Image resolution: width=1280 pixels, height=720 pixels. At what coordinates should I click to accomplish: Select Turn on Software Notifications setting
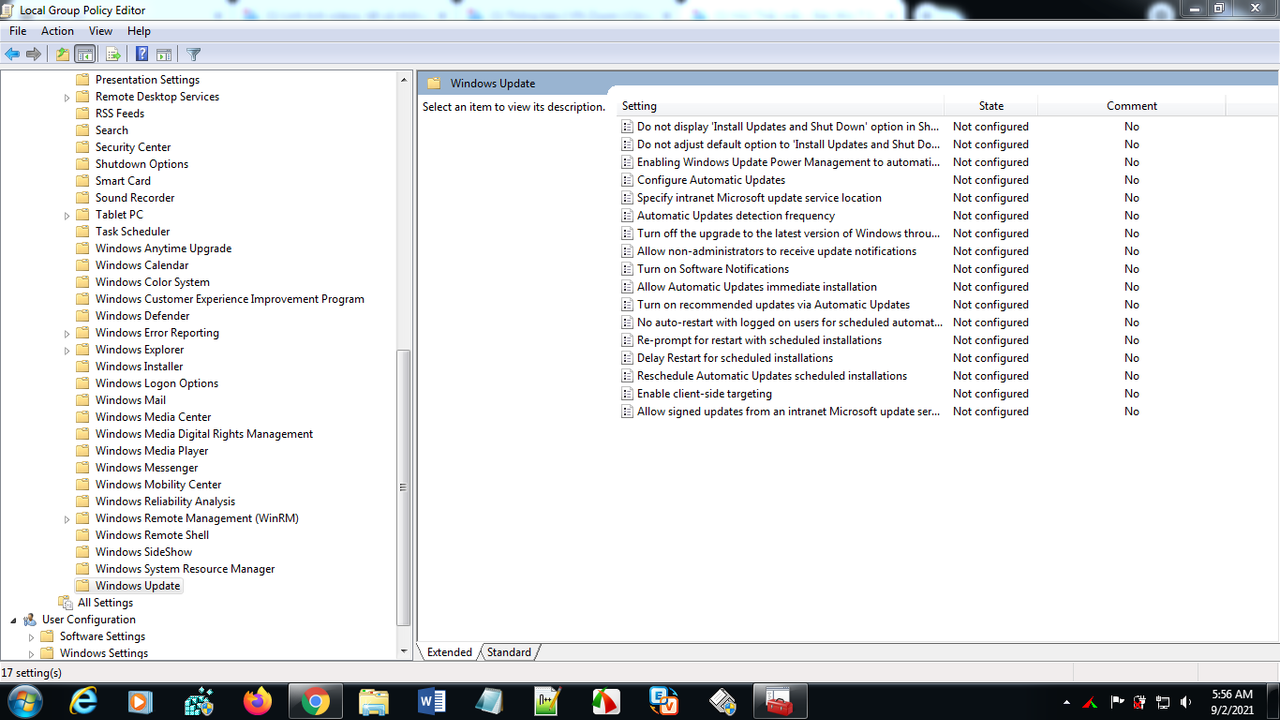[713, 269]
